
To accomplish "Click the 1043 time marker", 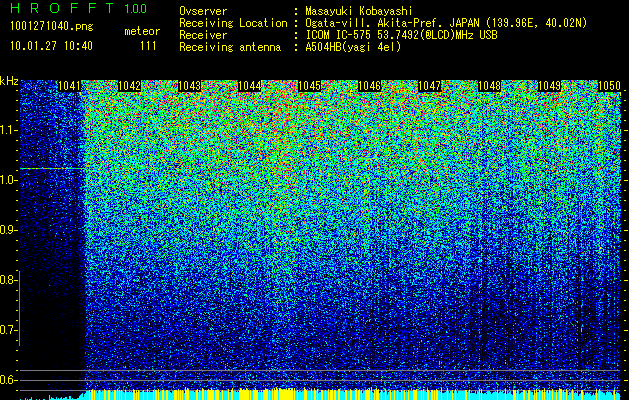I will coord(189,86).
